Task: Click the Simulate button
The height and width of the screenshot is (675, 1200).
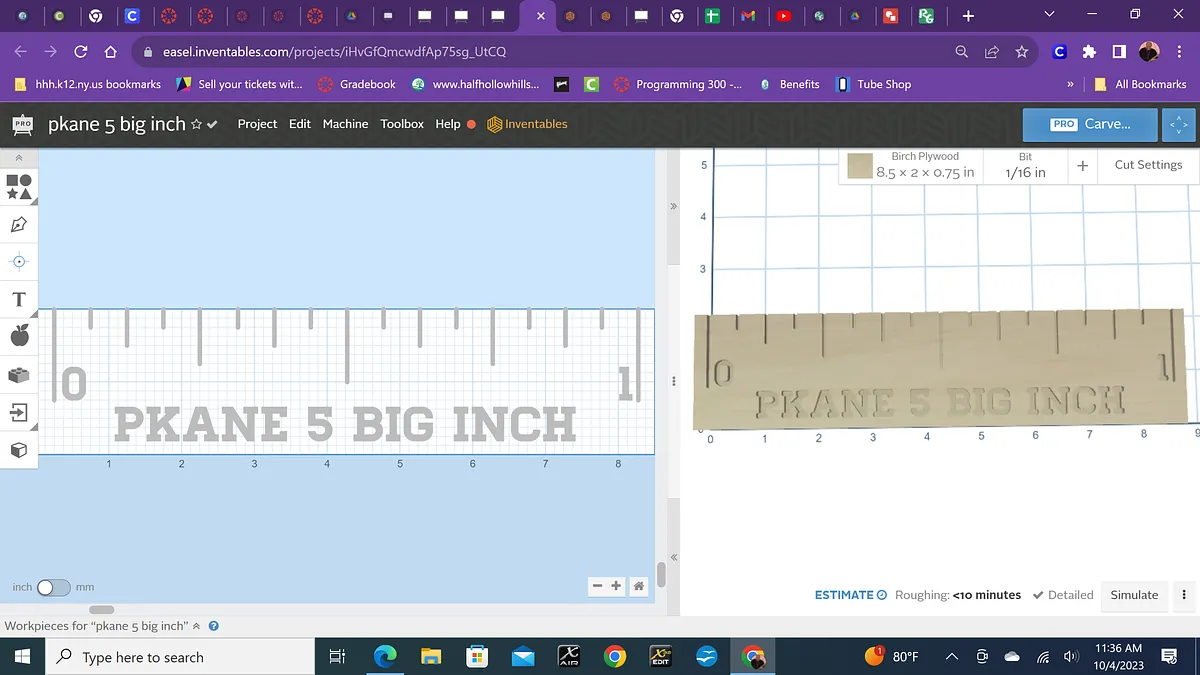Action: coord(1134,595)
